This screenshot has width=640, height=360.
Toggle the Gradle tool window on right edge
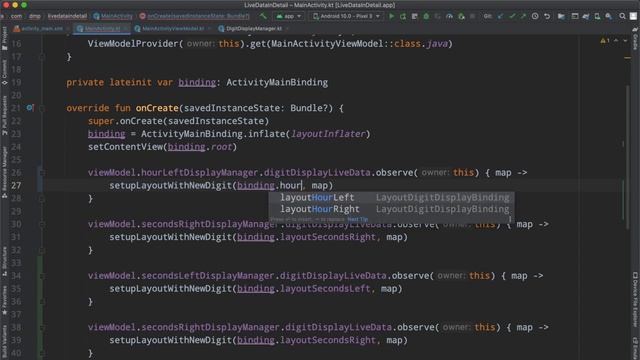pyautogui.click(x=635, y=38)
